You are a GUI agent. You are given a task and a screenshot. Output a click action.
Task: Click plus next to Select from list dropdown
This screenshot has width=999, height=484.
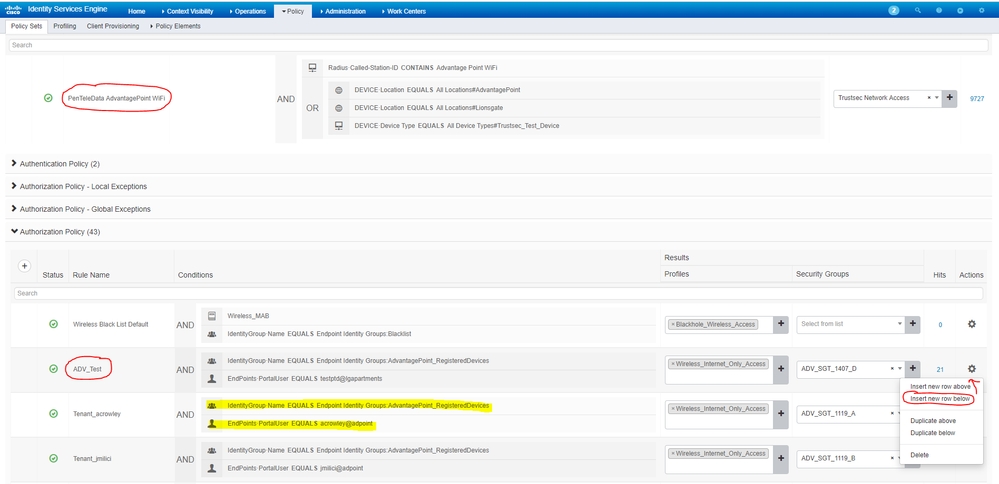point(914,324)
